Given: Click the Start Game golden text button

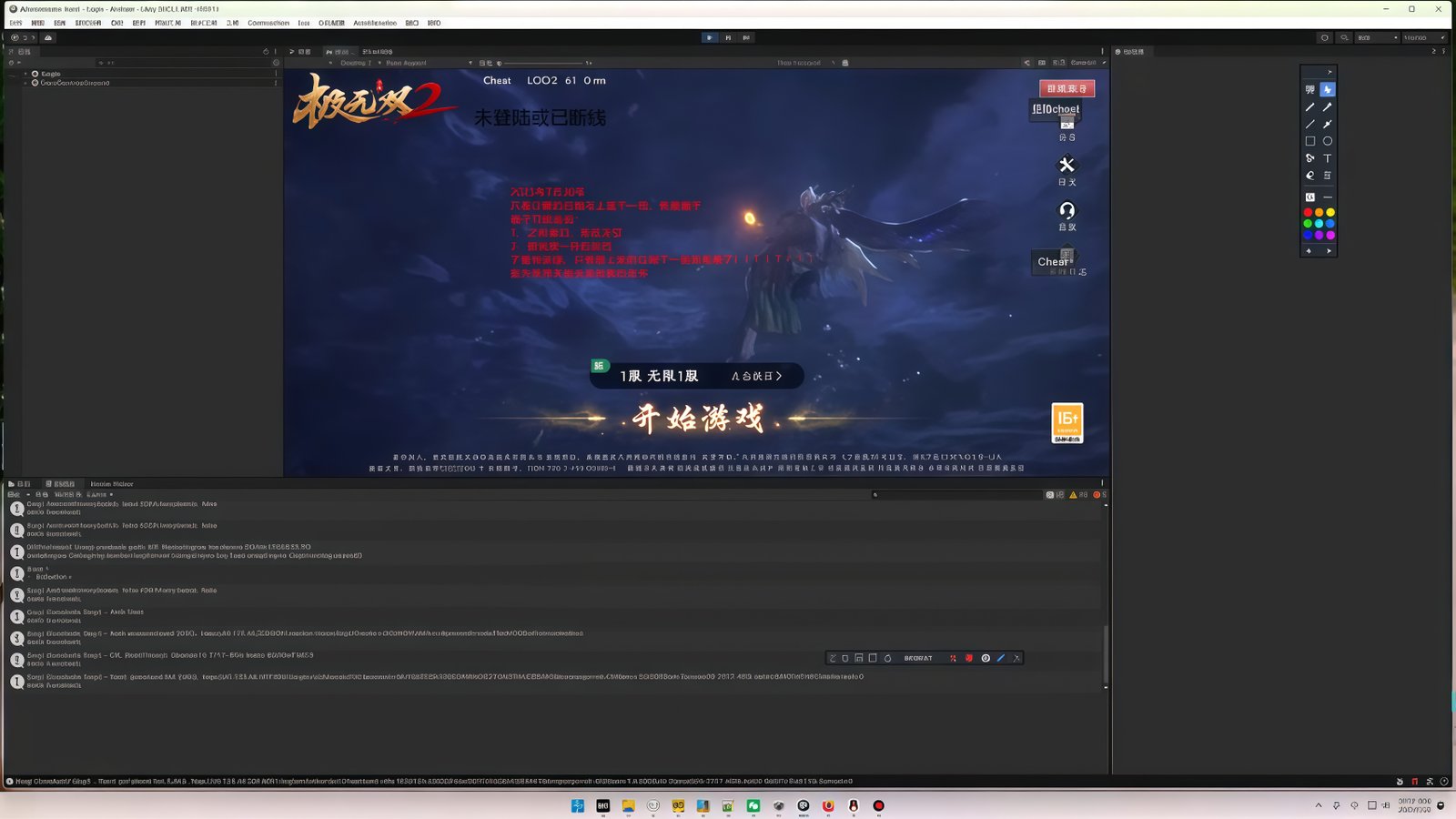Looking at the screenshot, I should coord(697,419).
